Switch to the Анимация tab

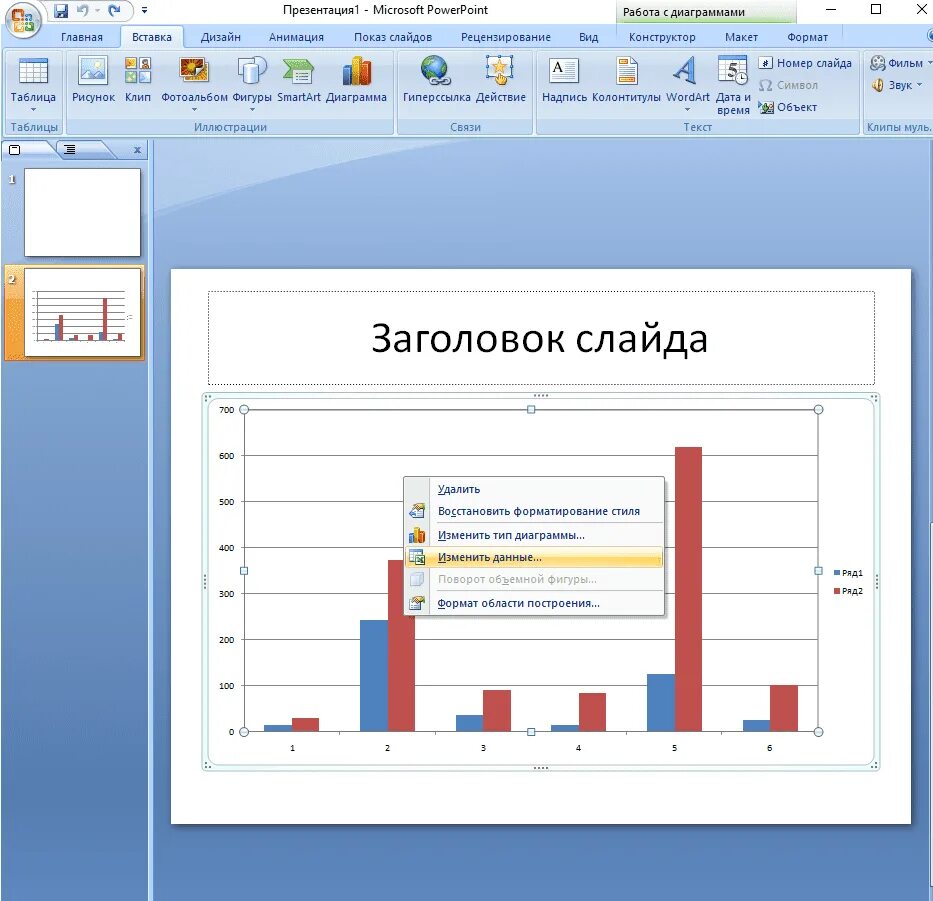pyautogui.click(x=296, y=37)
